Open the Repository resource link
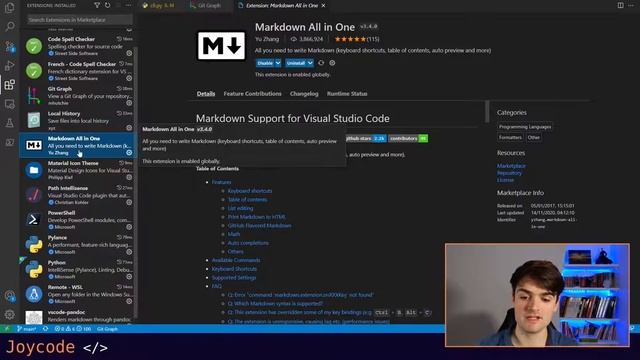640x360 pixels. [x=509, y=173]
